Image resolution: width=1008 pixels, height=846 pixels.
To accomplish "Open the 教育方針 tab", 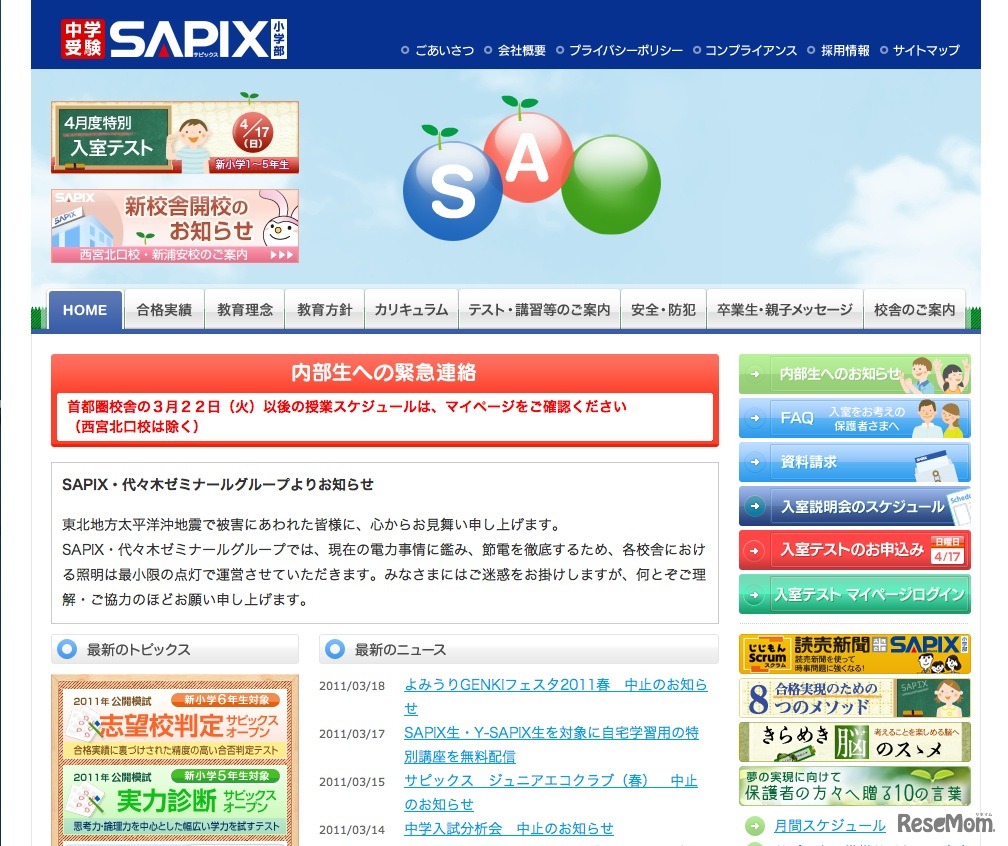I will tap(325, 310).
